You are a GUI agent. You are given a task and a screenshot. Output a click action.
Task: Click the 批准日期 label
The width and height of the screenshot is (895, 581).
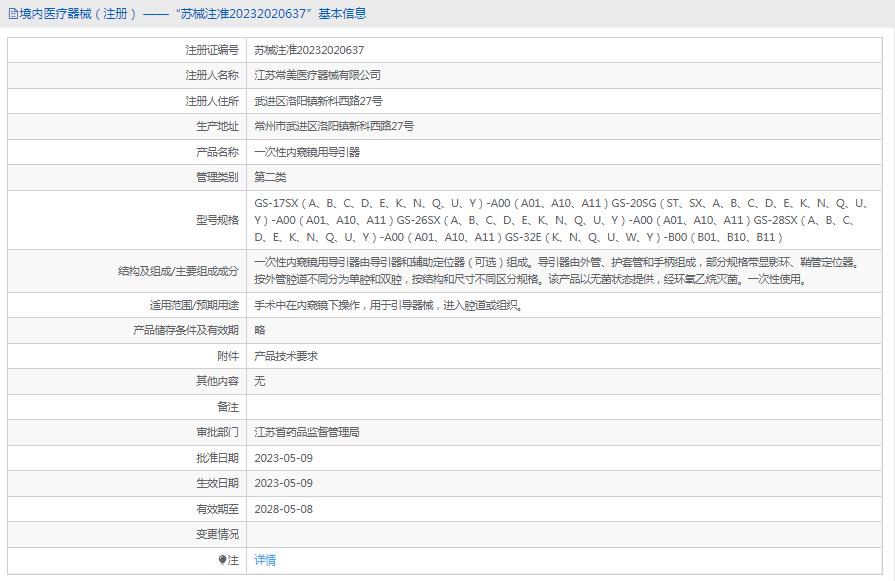217,458
